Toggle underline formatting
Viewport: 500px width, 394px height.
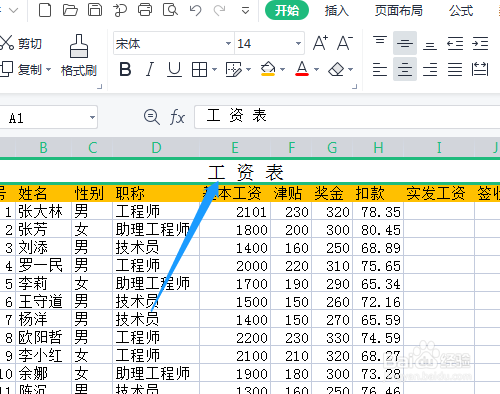coord(174,70)
